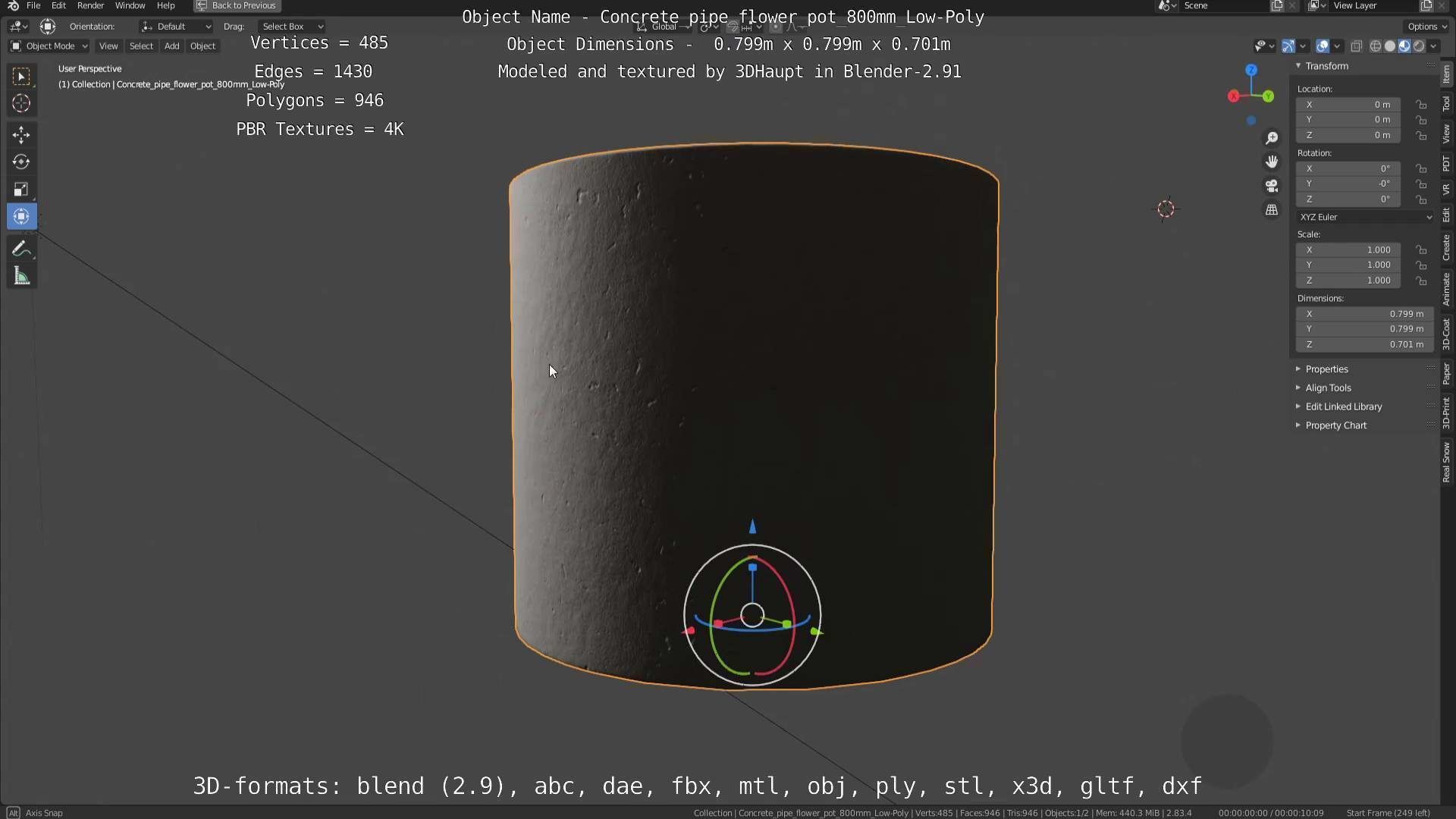
Task: Open the viewport Select menu
Action: [x=141, y=46]
